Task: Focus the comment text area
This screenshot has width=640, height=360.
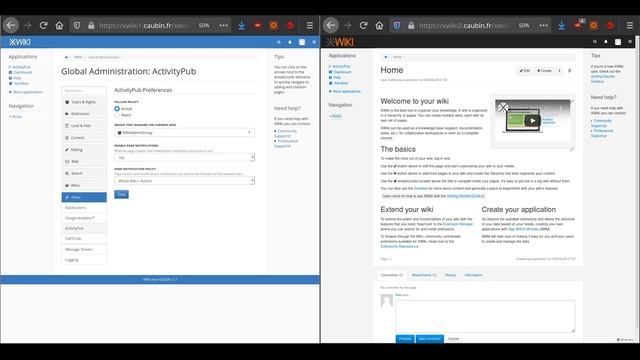Action: (485, 316)
